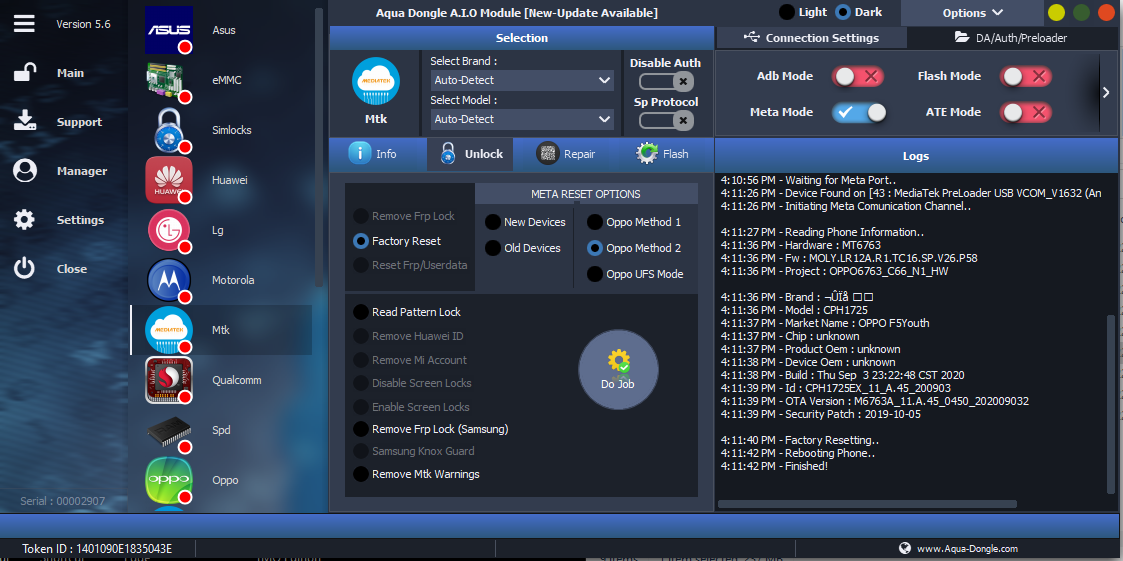Screen dimensions: 1123x561
Task: Select Remove Mtk Warnings option
Action: pyautogui.click(x=417, y=474)
